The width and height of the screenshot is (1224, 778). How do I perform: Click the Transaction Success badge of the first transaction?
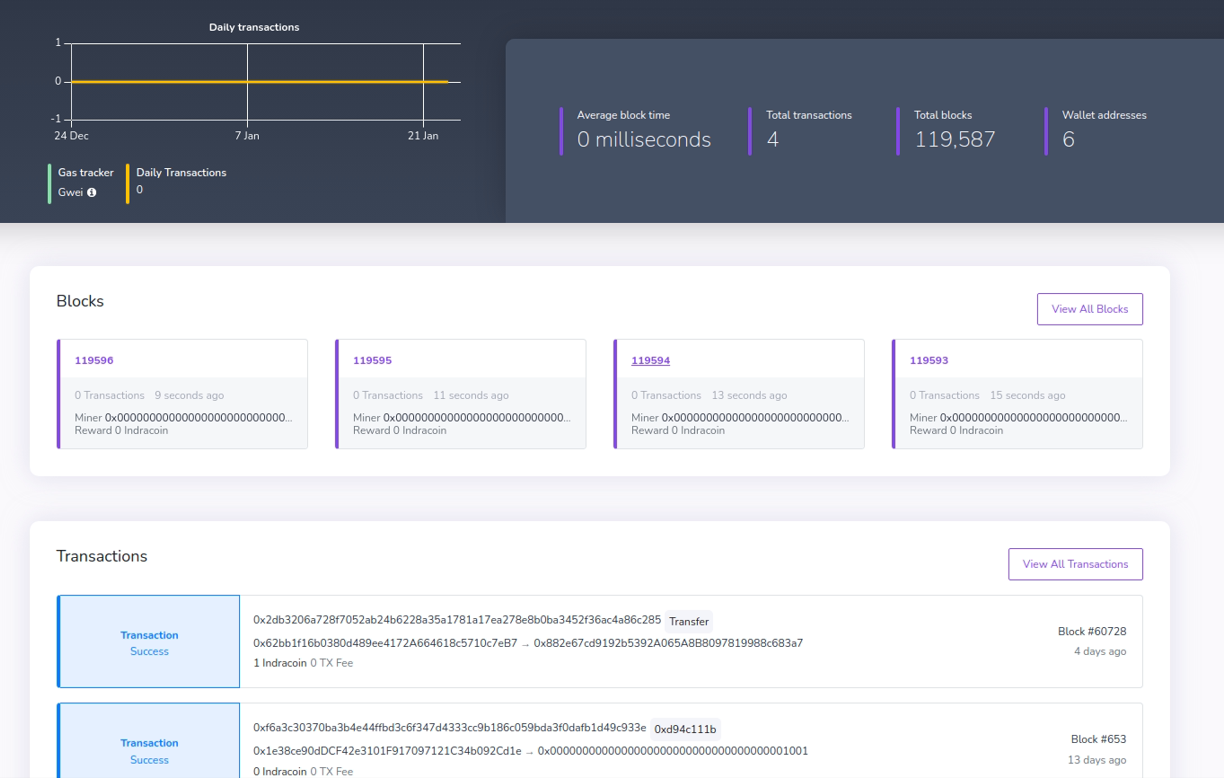(x=148, y=642)
